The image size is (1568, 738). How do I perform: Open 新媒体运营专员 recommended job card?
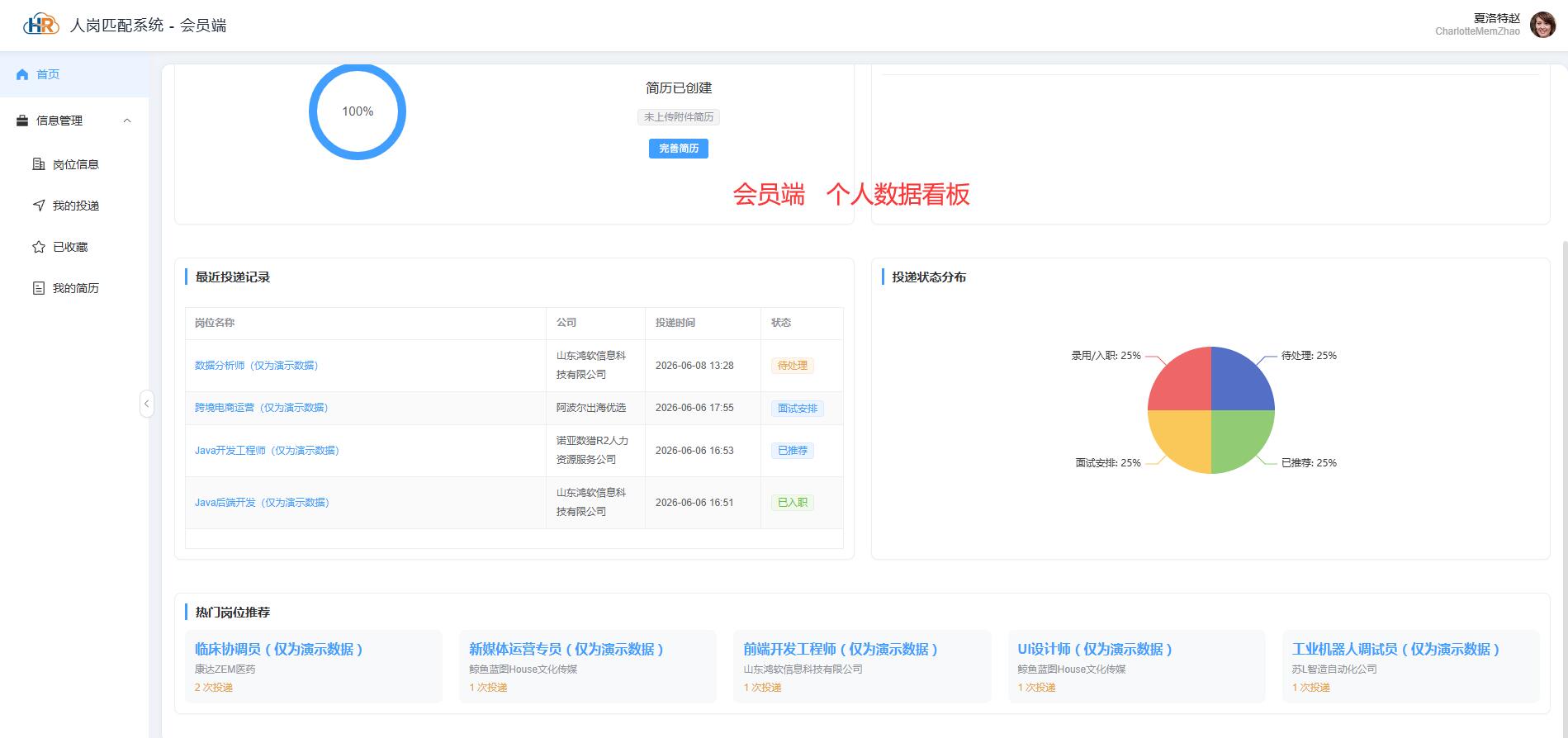click(588, 666)
